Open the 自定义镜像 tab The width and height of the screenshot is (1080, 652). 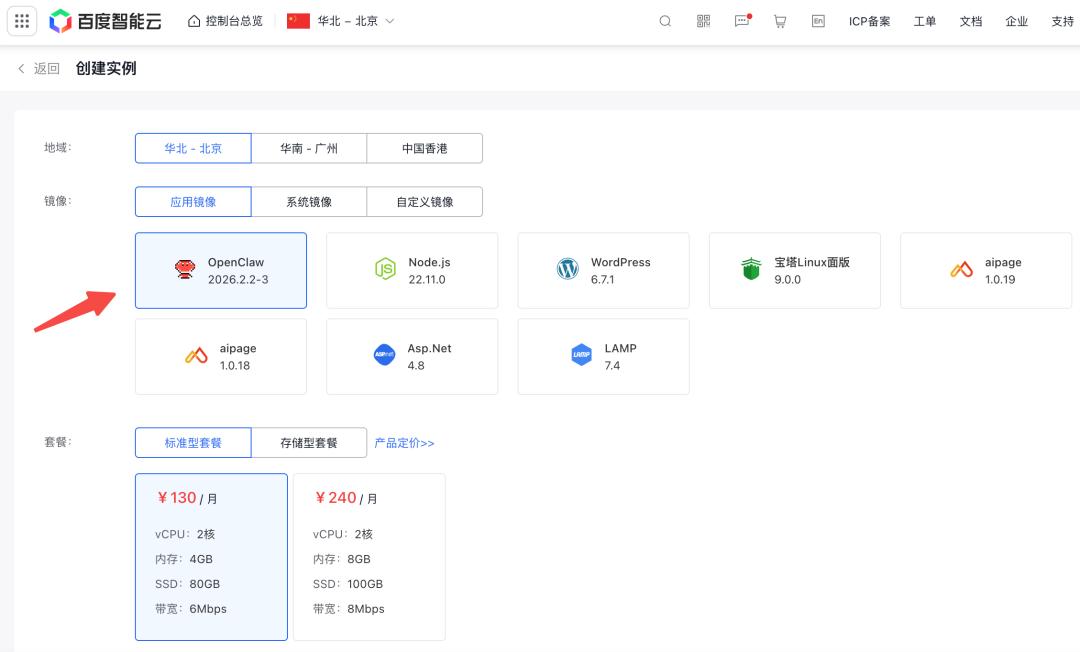tap(424, 202)
